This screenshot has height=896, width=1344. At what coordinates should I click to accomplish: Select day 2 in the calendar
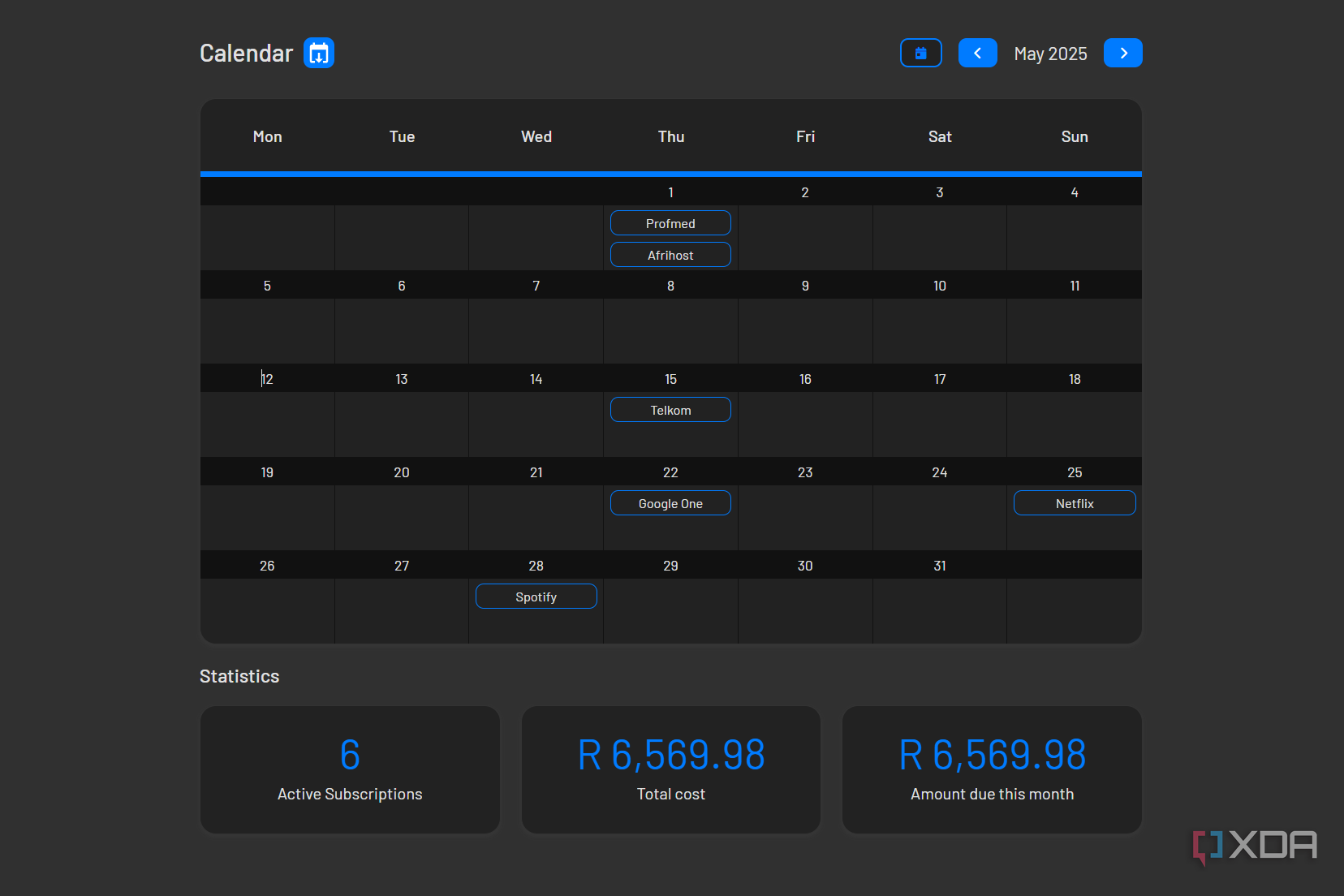pos(805,192)
